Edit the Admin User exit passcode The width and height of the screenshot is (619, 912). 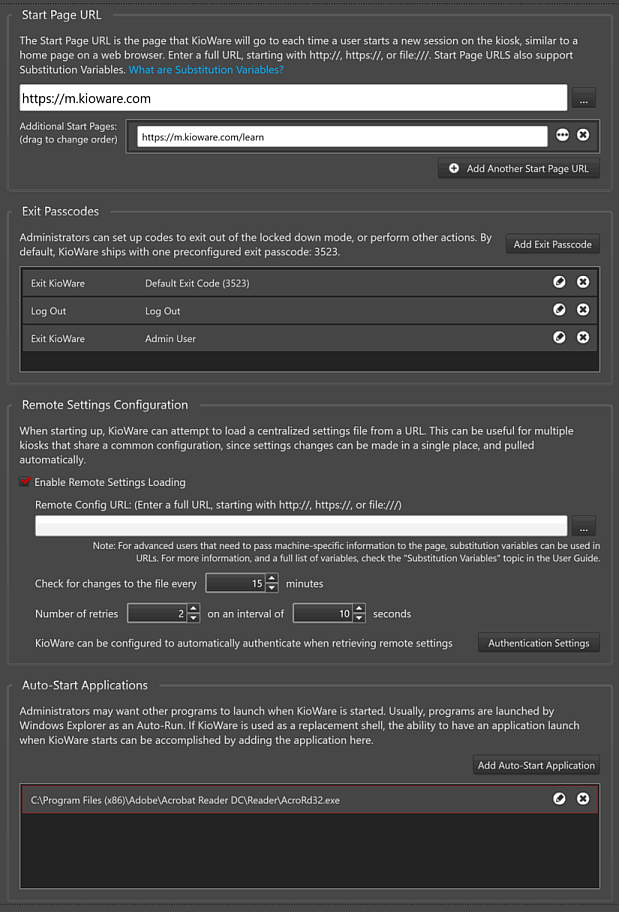pyautogui.click(x=559, y=337)
